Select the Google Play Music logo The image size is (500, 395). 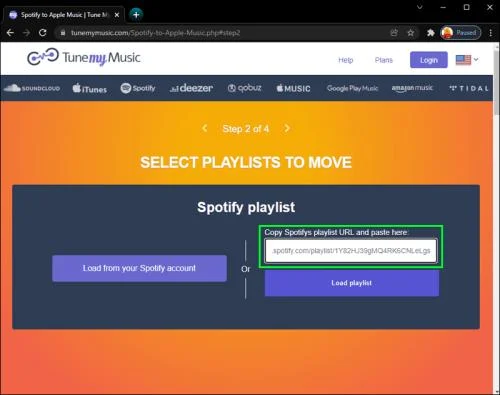(352, 88)
